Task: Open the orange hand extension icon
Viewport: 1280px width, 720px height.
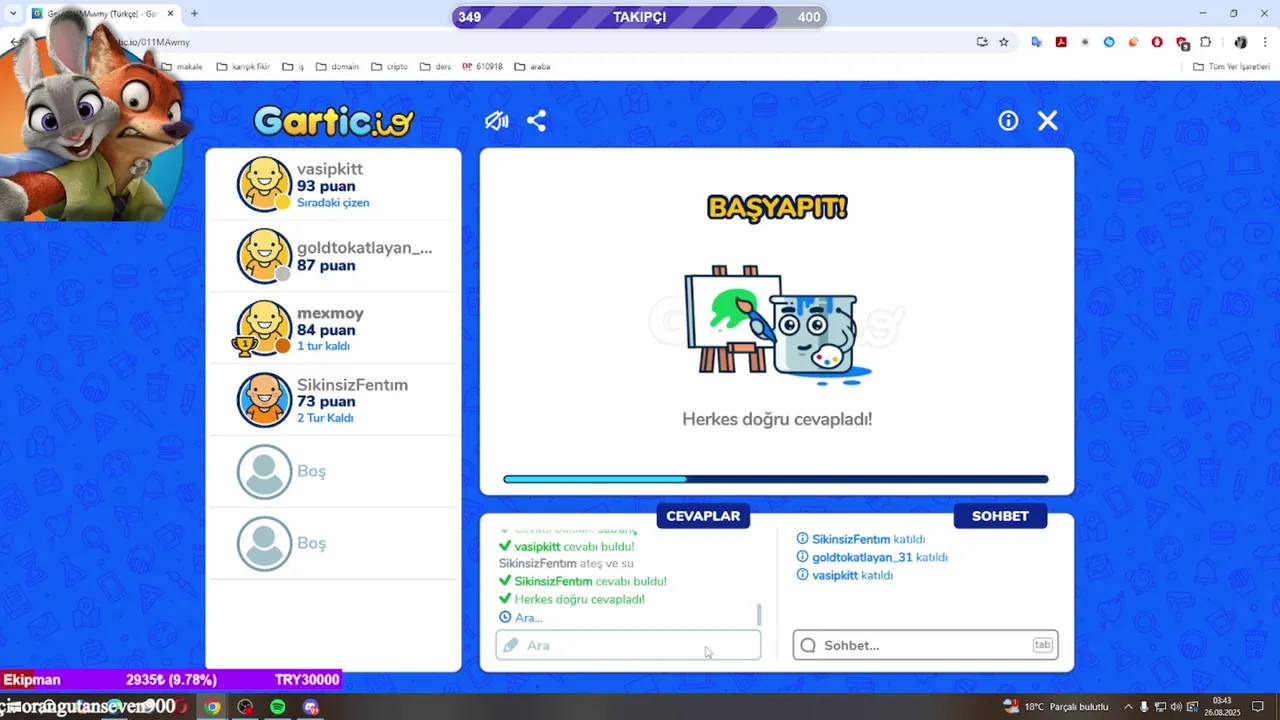Action: pos(1133,42)
